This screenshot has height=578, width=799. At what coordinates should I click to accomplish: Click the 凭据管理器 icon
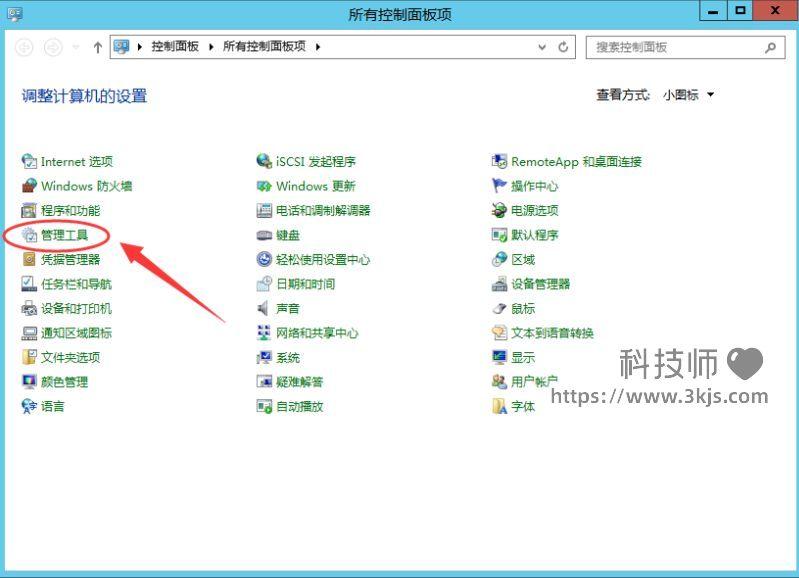(x=29, y=259)
